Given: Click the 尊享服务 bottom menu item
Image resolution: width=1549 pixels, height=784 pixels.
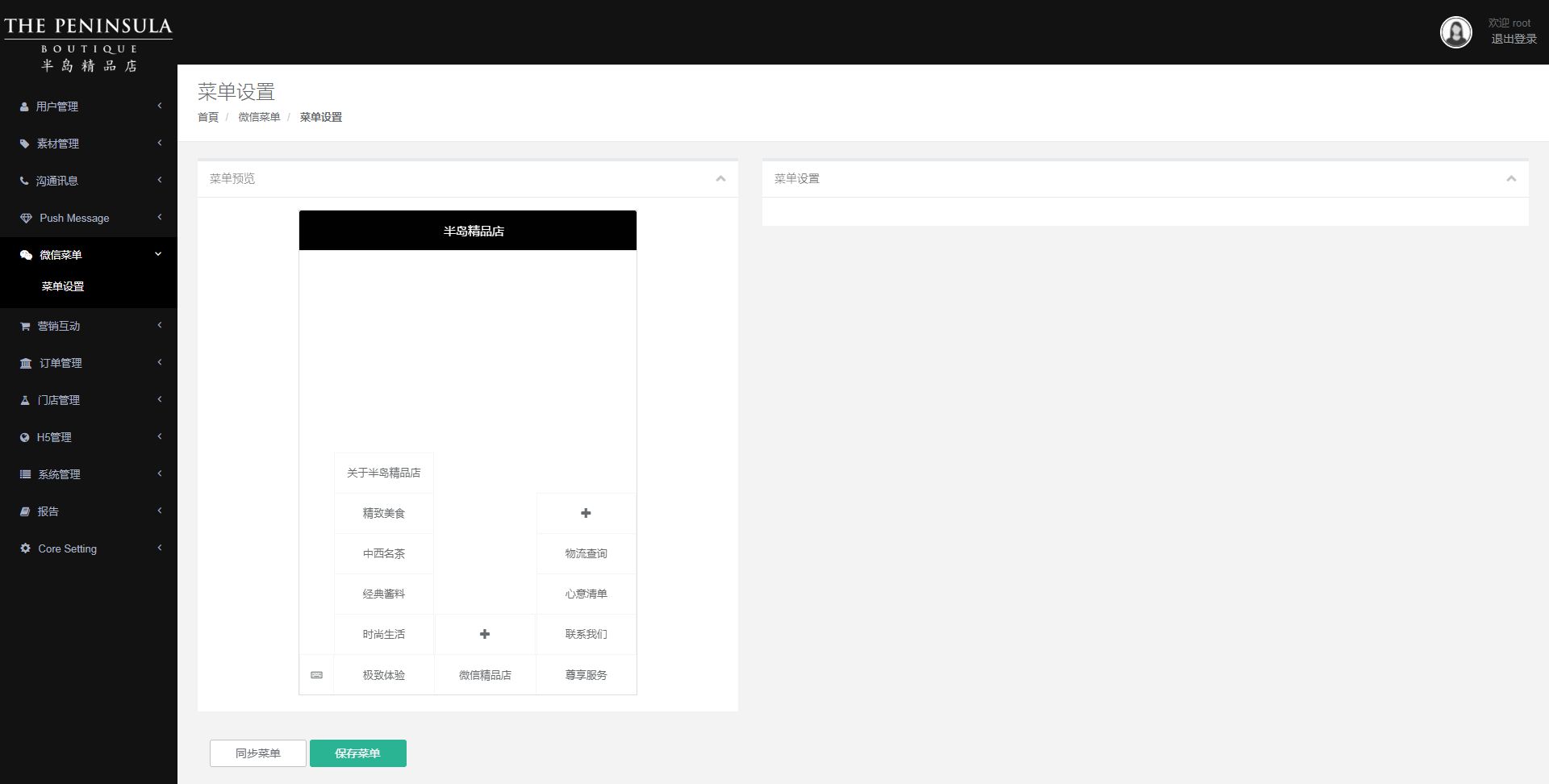Looking at the screenshot, I should (586, 675).
